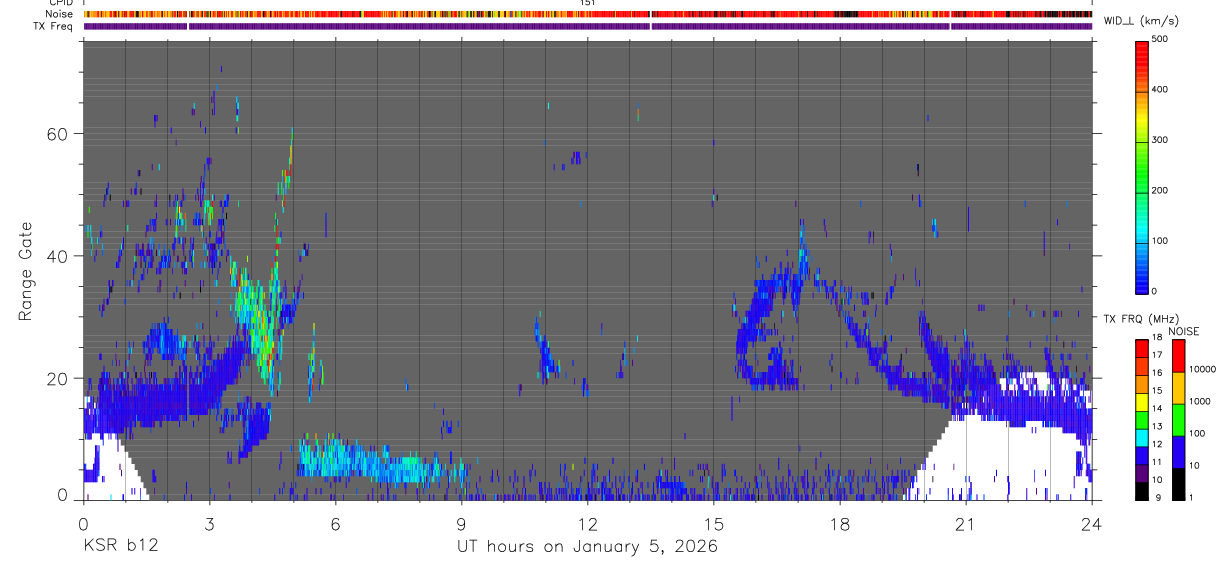Pick the cyan 12–13 MHz TX FRQ swatch
1228x567 pixels.
[x=1141, y=438]
